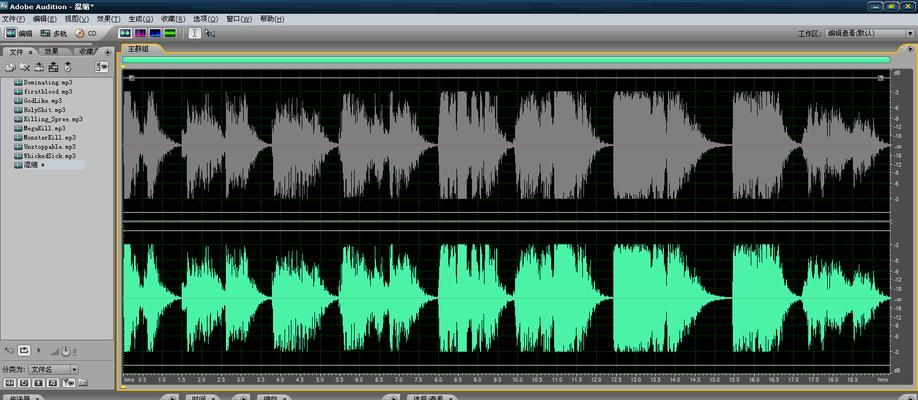Image resolution: width=918 pixels, height=400 pixels.
Task: Open the 选项 menu
Action: [x=205, y=19]
